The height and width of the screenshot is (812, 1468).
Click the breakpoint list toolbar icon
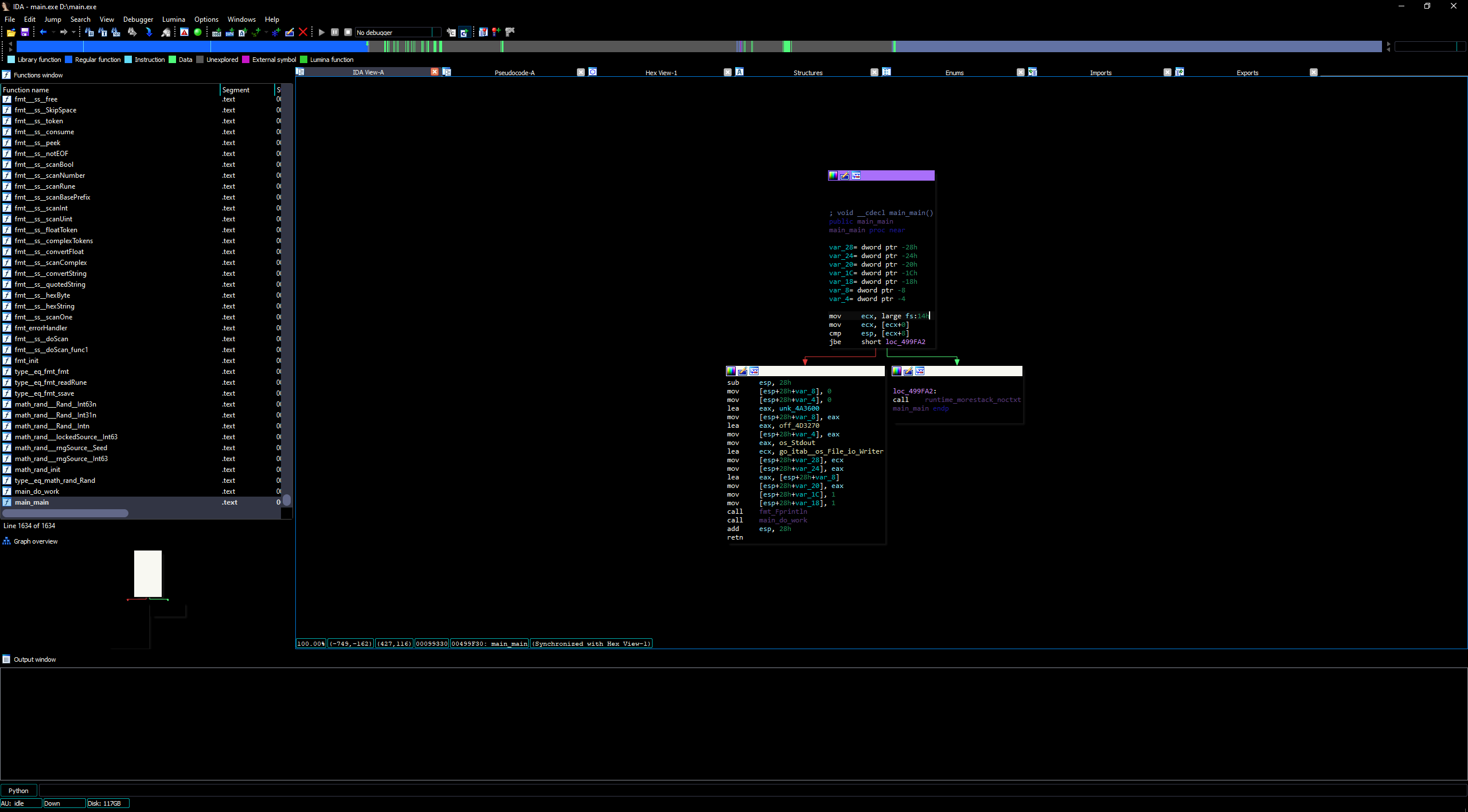[483, 32]
